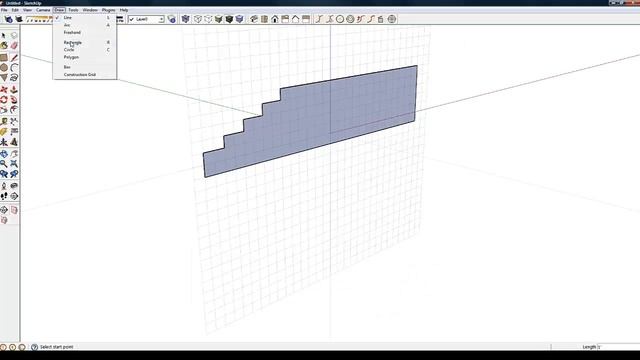Select the Rotate tool

click(4, 100)
